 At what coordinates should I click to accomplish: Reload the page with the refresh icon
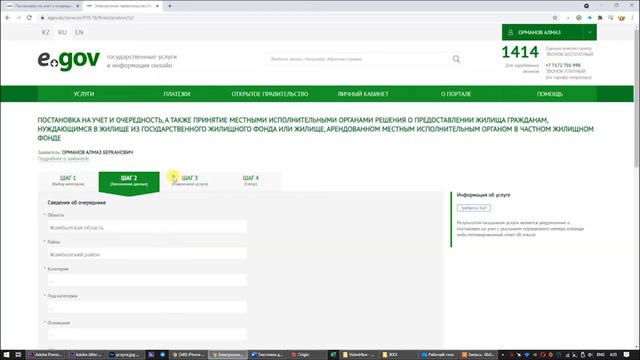tap(29, 18)
